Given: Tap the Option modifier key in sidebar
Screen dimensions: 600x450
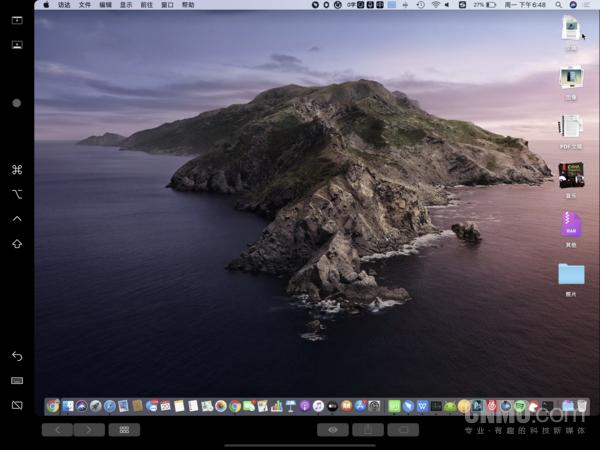Looking at the screenshot, I should coord(17,194).
